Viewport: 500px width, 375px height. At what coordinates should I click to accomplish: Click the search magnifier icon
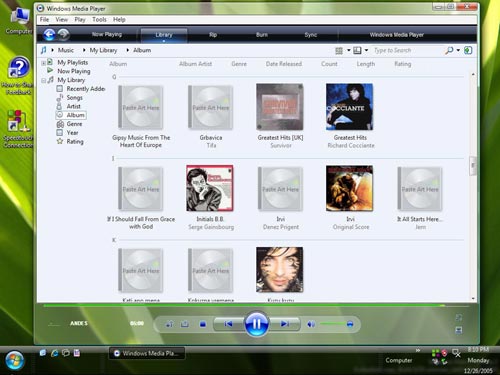coord(449,50)
